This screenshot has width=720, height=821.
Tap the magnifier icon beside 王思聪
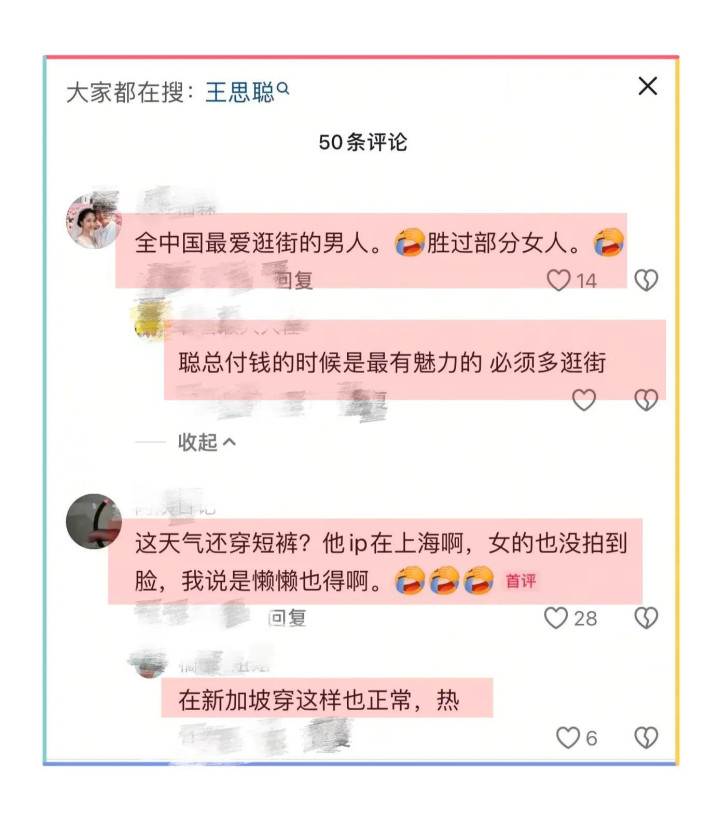[x=283, y=88]
